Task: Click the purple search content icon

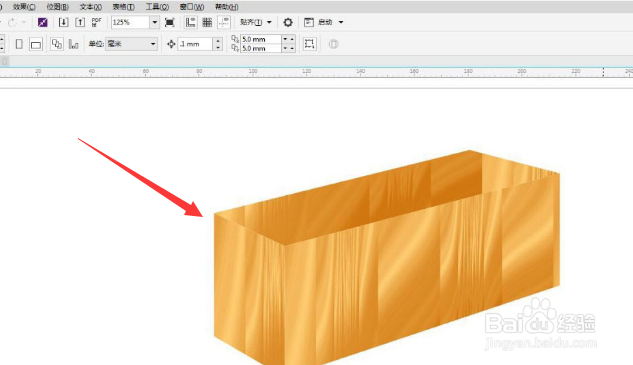Action: [x=42, y=22]
